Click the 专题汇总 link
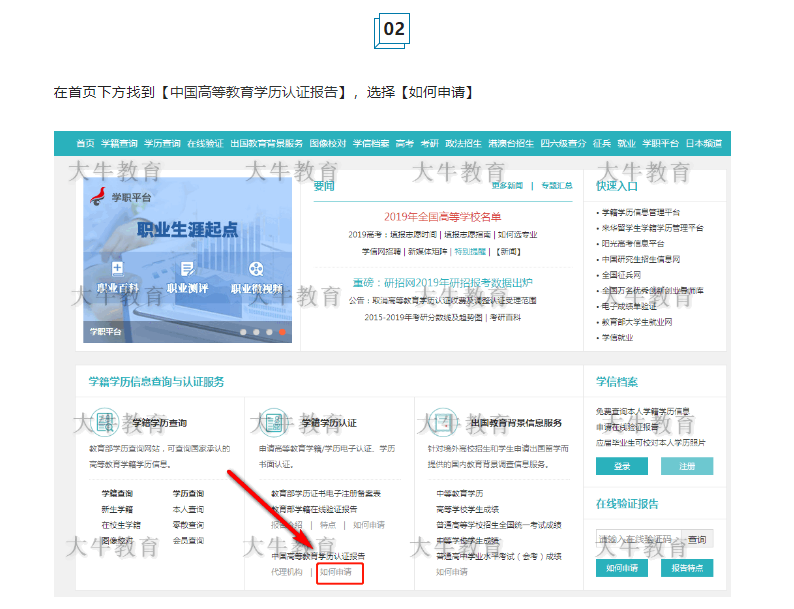This screenshot has height=609, width=794. (x=557, y=185)
